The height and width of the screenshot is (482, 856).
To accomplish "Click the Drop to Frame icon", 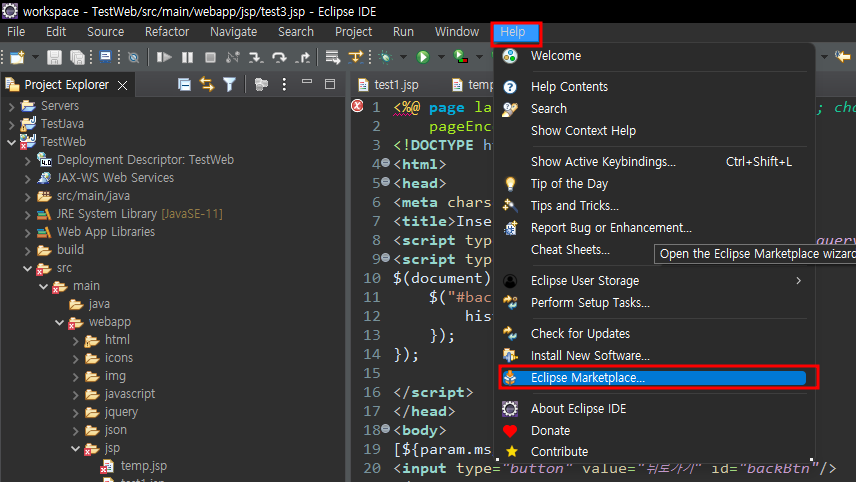I will click(332, 57).
